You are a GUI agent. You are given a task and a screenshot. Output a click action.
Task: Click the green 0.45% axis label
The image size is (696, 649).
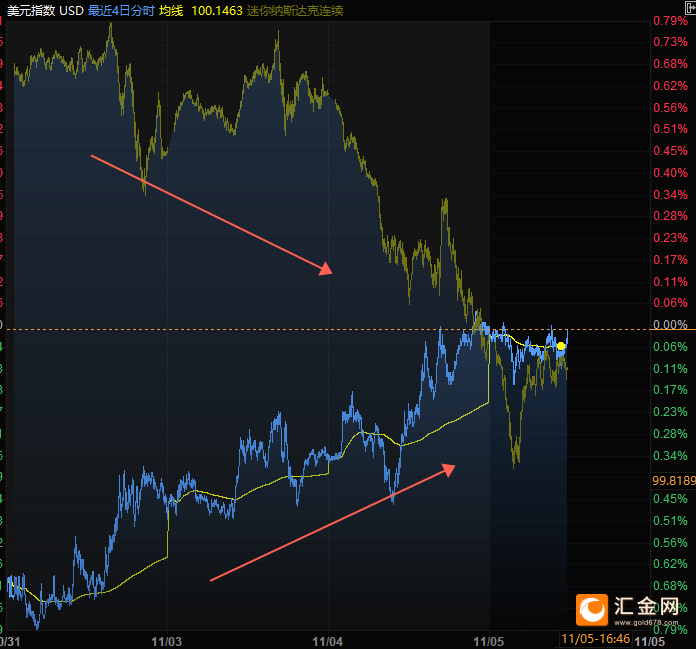670,499
